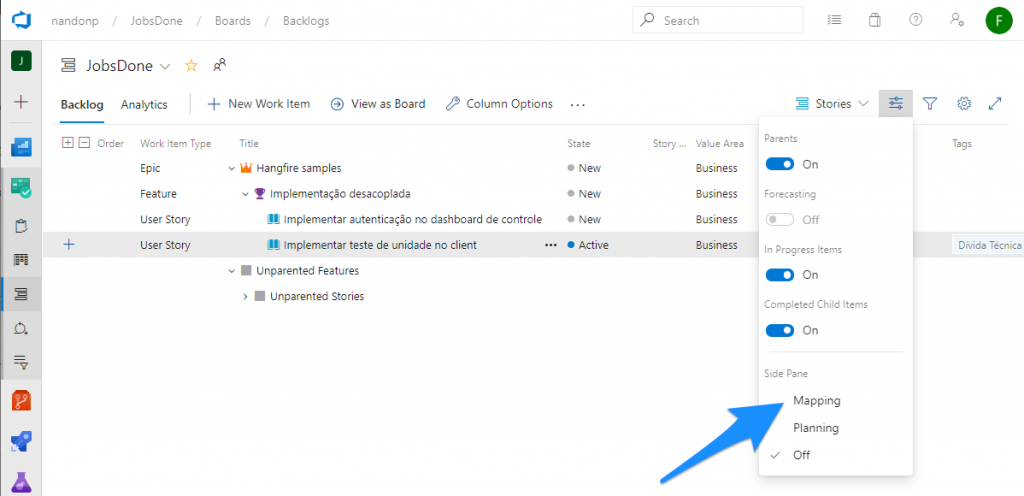Screen dimensions: 1024x496
Task: Open the Kanban Boards icon in sidebar
Action: pyautogui.click(x=21, y=260)
